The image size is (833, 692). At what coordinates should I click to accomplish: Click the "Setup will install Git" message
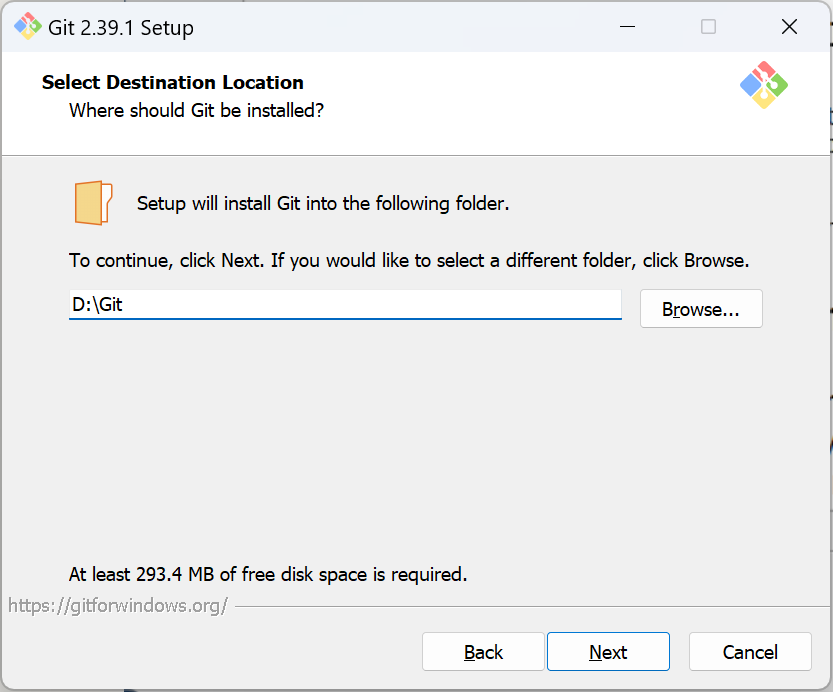323,204
